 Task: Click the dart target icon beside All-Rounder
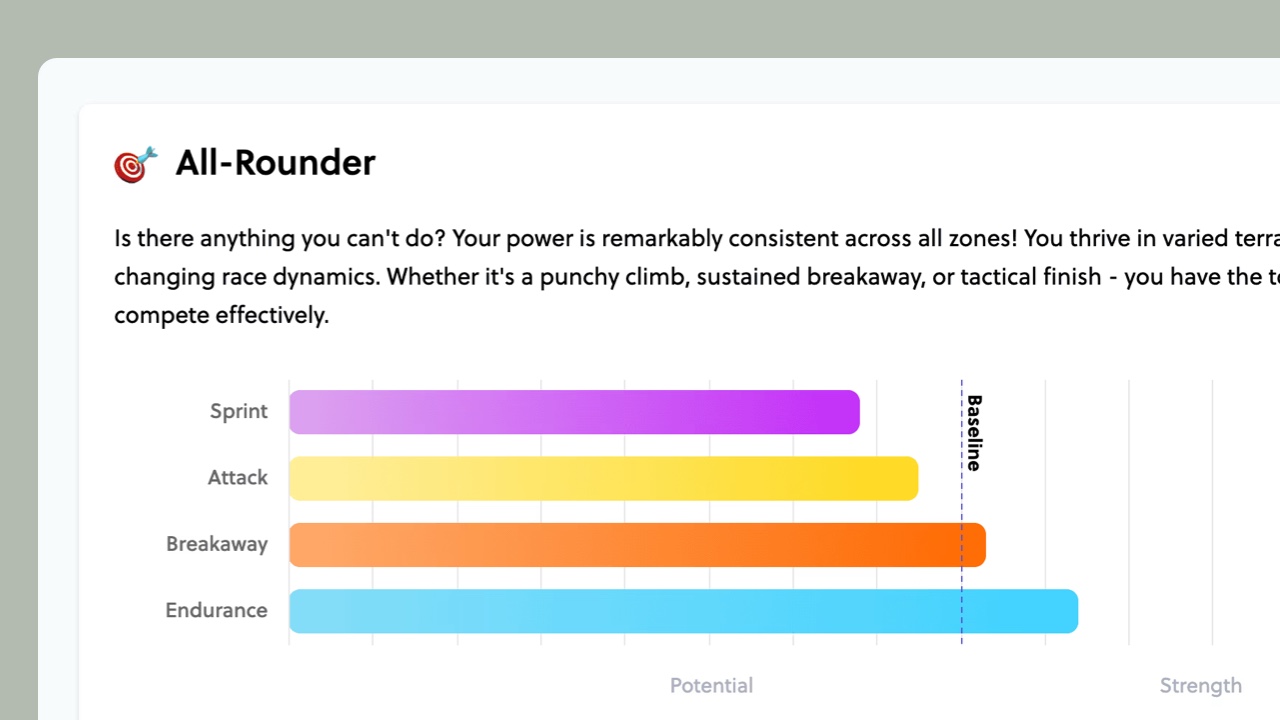click(136, 165)
